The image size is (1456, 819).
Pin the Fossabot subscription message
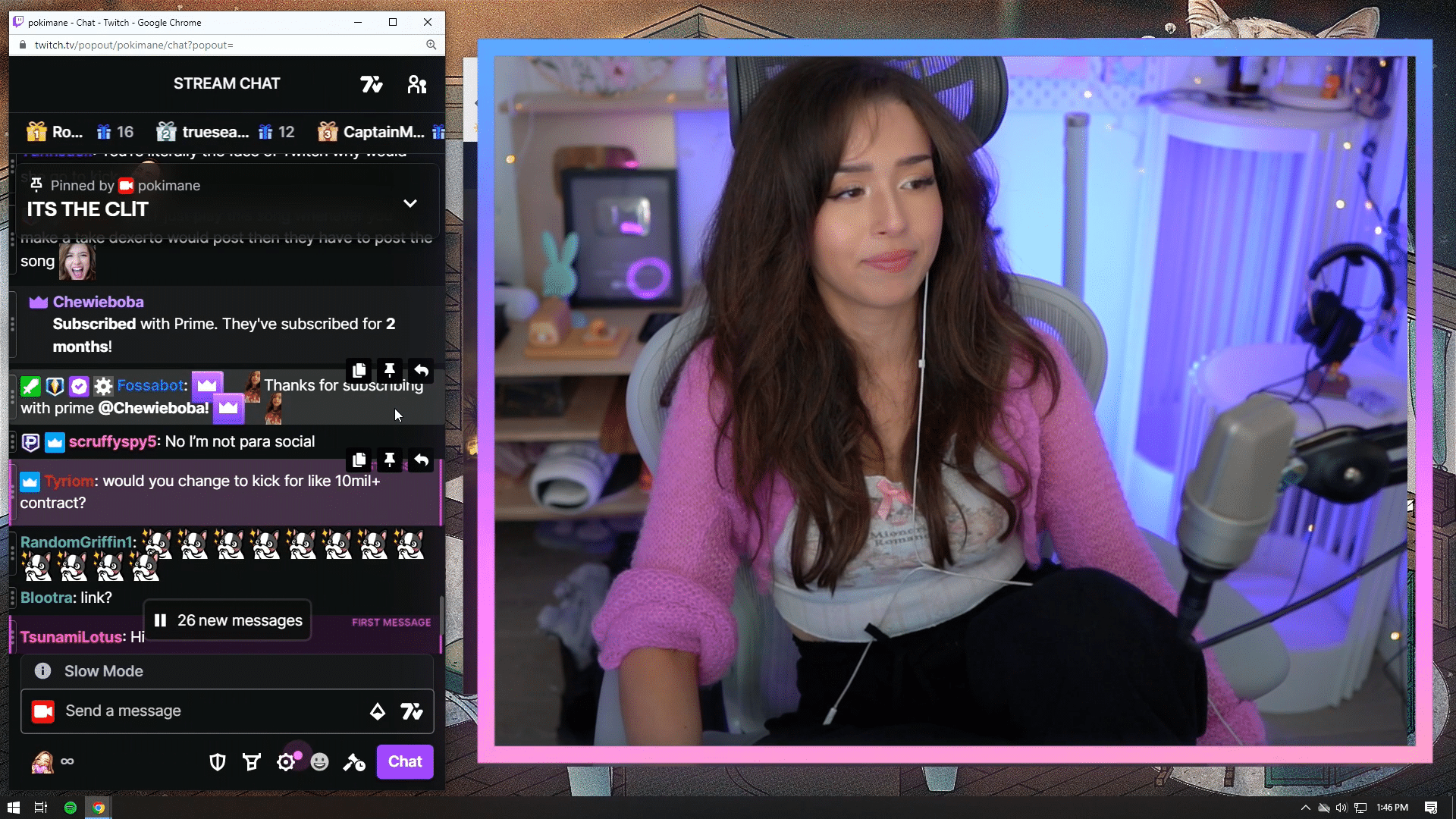(390, 371)
